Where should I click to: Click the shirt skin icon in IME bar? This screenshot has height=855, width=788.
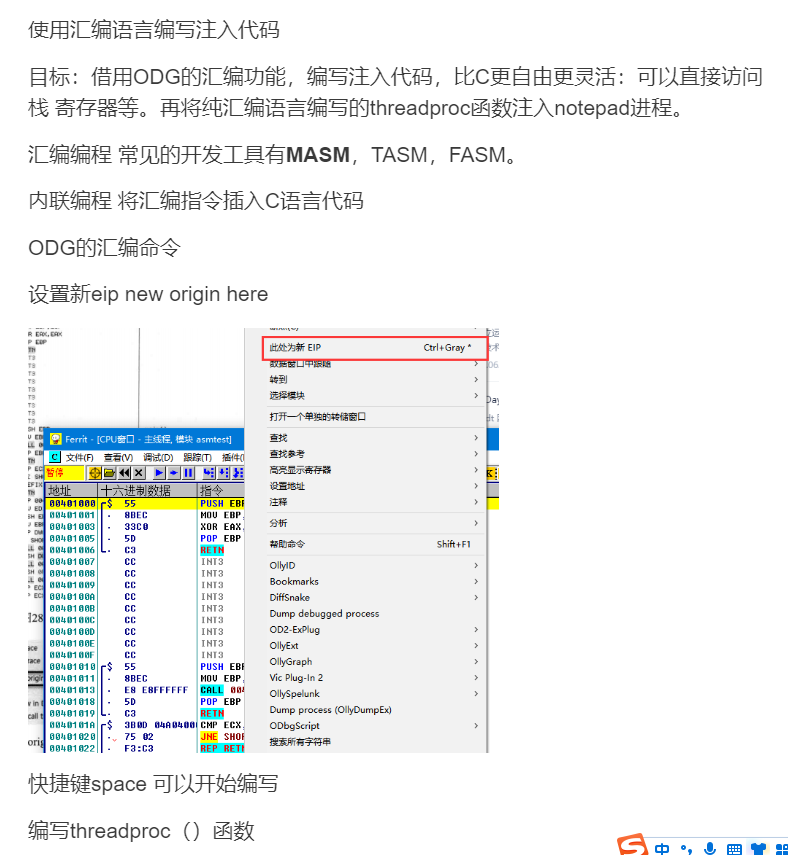pos(757,848)
